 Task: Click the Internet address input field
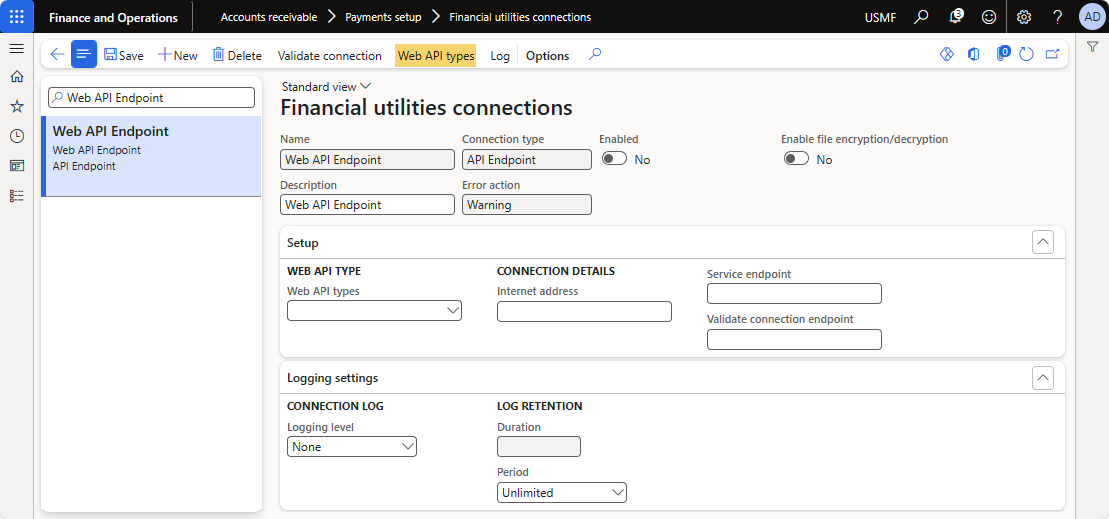(x=584, y=311)
